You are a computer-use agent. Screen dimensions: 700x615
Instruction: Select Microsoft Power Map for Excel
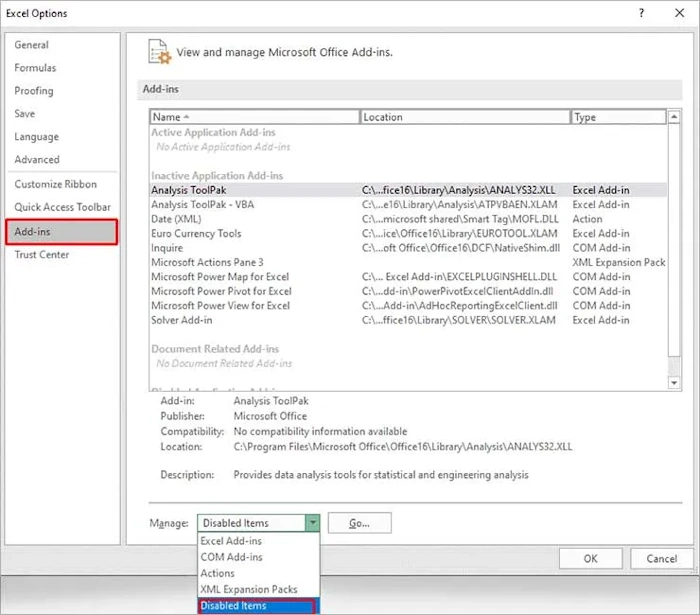408,277
